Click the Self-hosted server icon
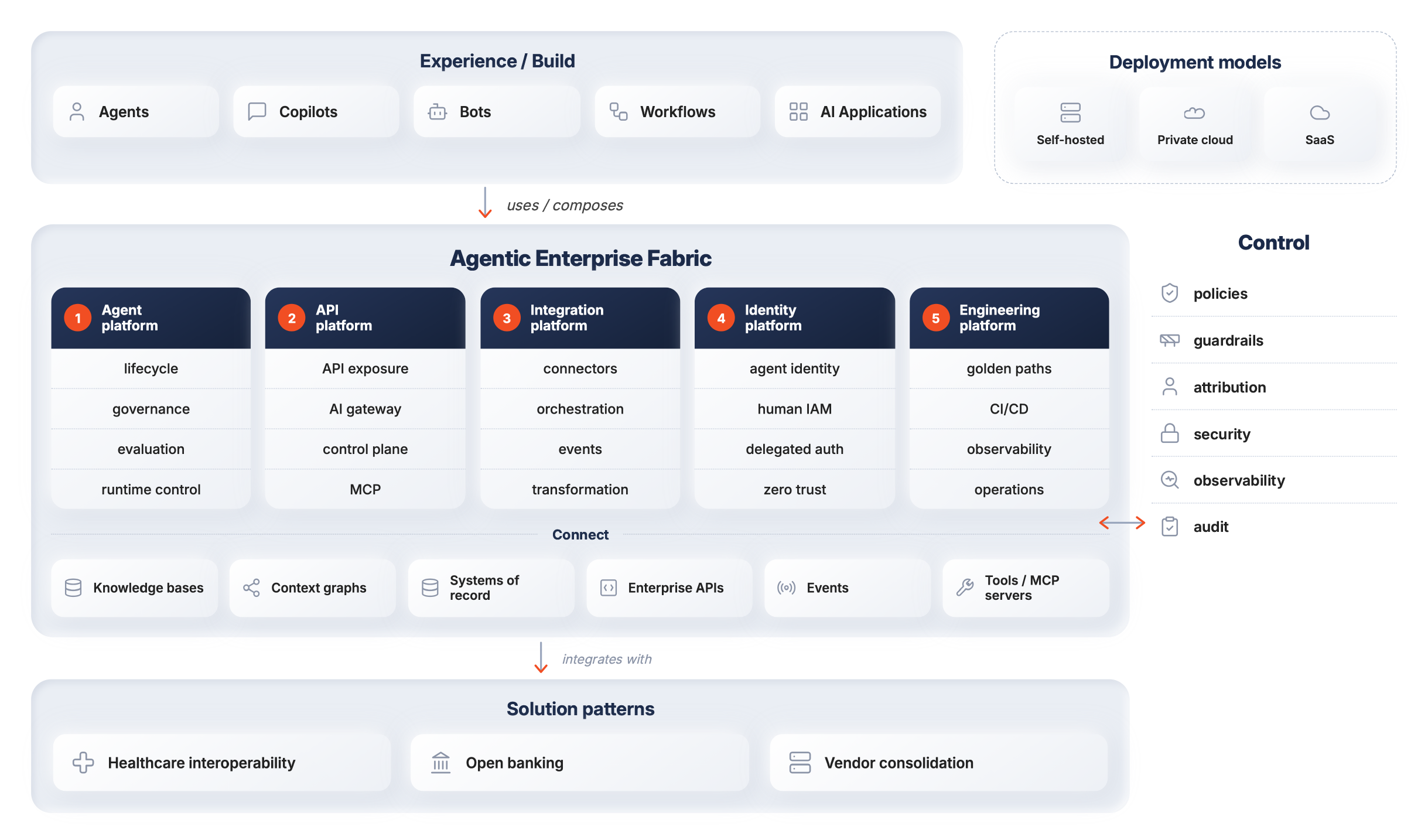 coord(1070,112)
